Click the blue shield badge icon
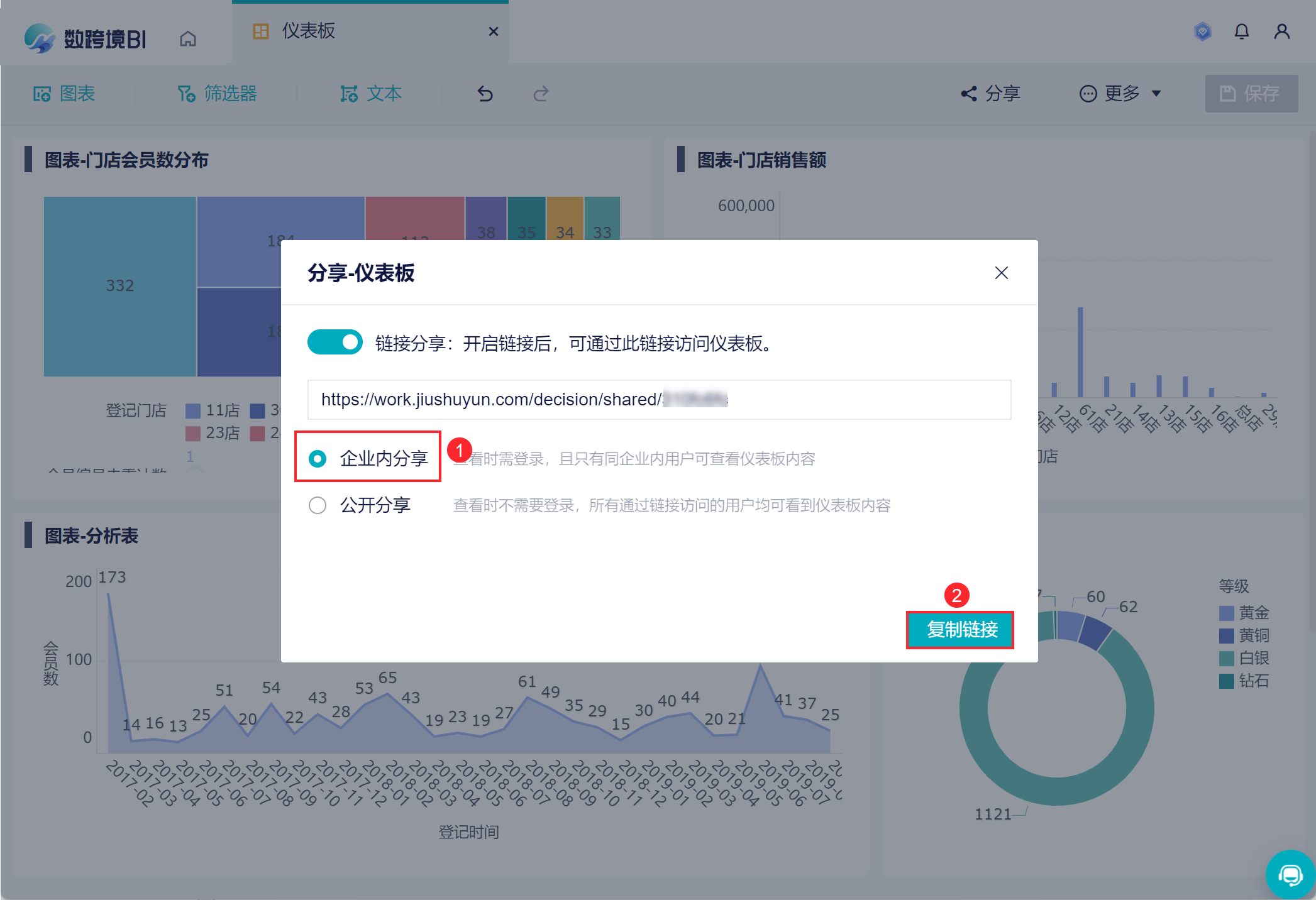This screenshot has height=900, width=1316. (x=1202, y=31)
